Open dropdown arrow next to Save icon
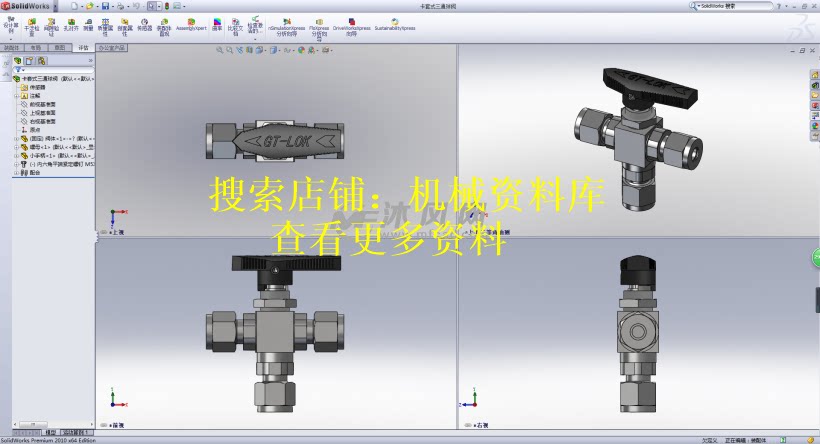The image size is (820, 444). coord(112,6)
